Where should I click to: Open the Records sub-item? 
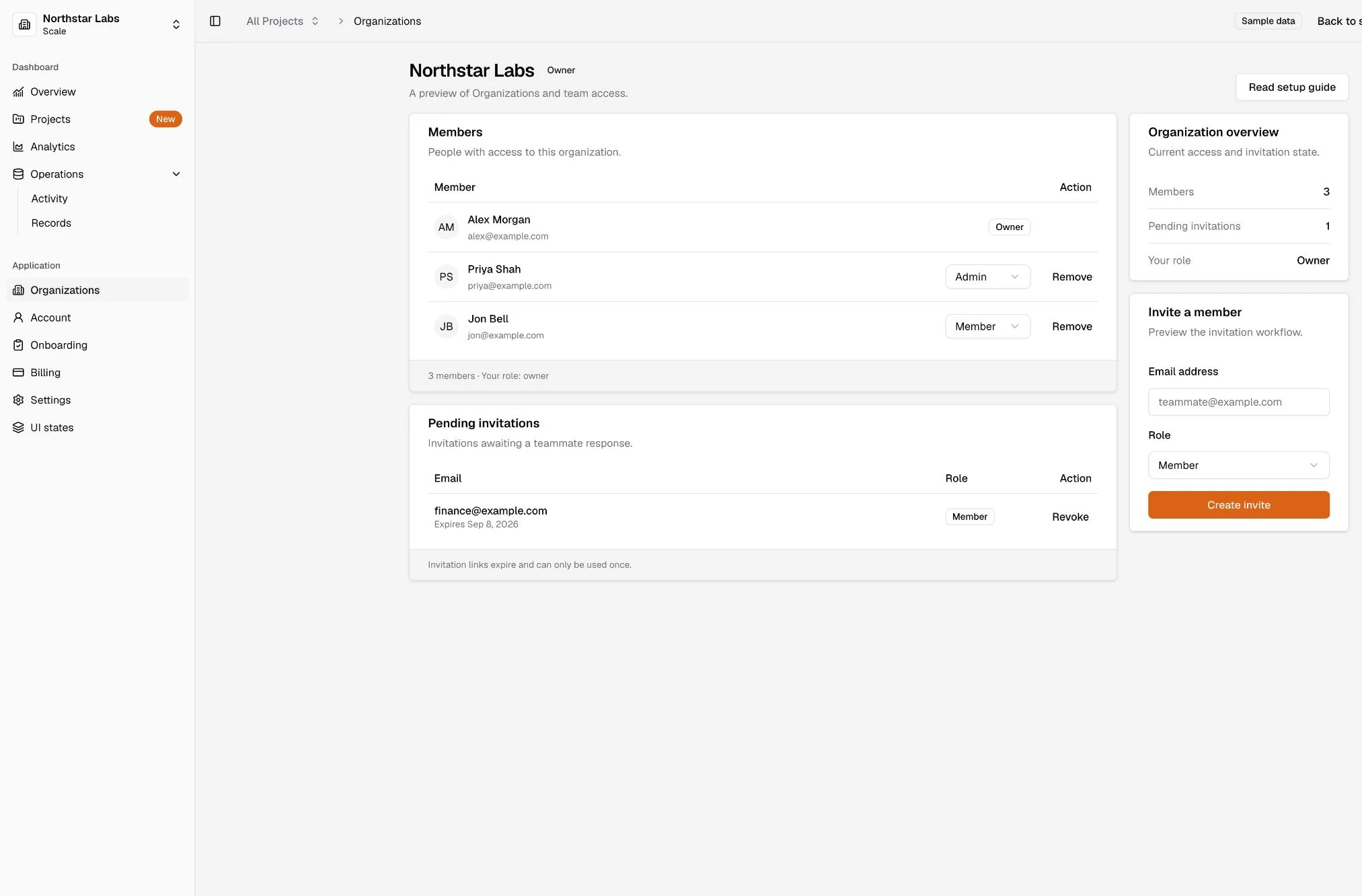coord(51,223)
